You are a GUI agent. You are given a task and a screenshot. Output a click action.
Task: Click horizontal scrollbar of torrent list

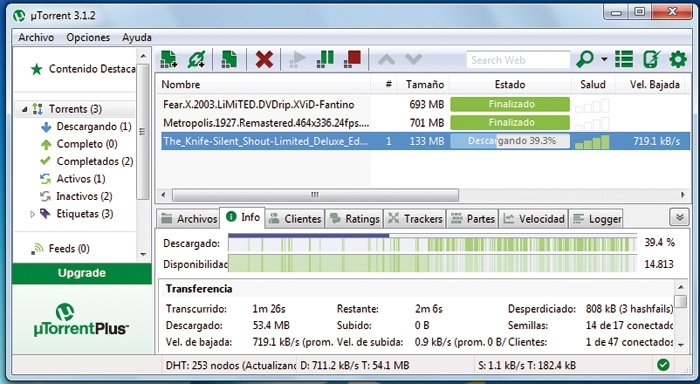315,195
